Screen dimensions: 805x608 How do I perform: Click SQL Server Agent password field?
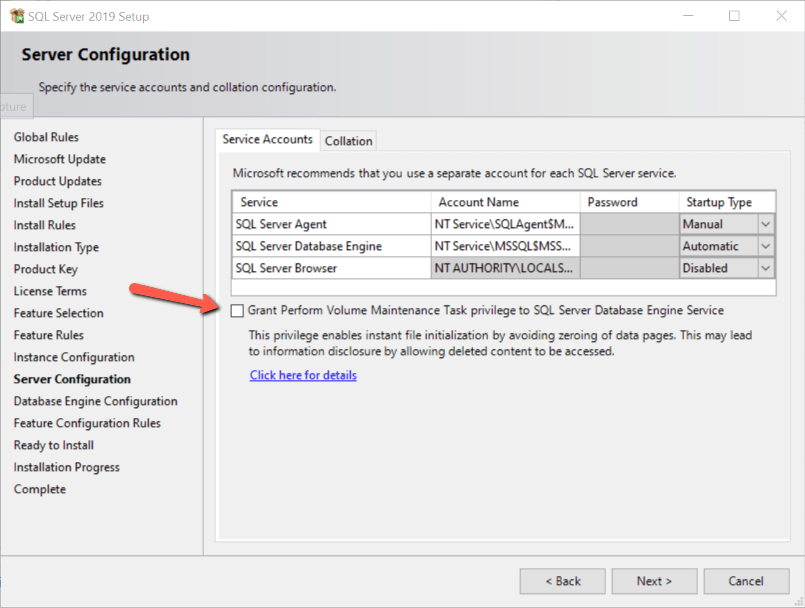[630, 224]
